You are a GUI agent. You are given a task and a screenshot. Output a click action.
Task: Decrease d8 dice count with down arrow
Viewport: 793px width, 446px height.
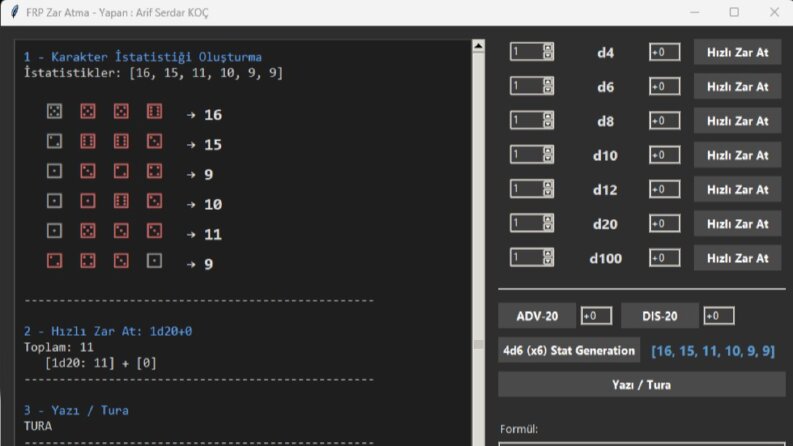click(x=548, y=124)
